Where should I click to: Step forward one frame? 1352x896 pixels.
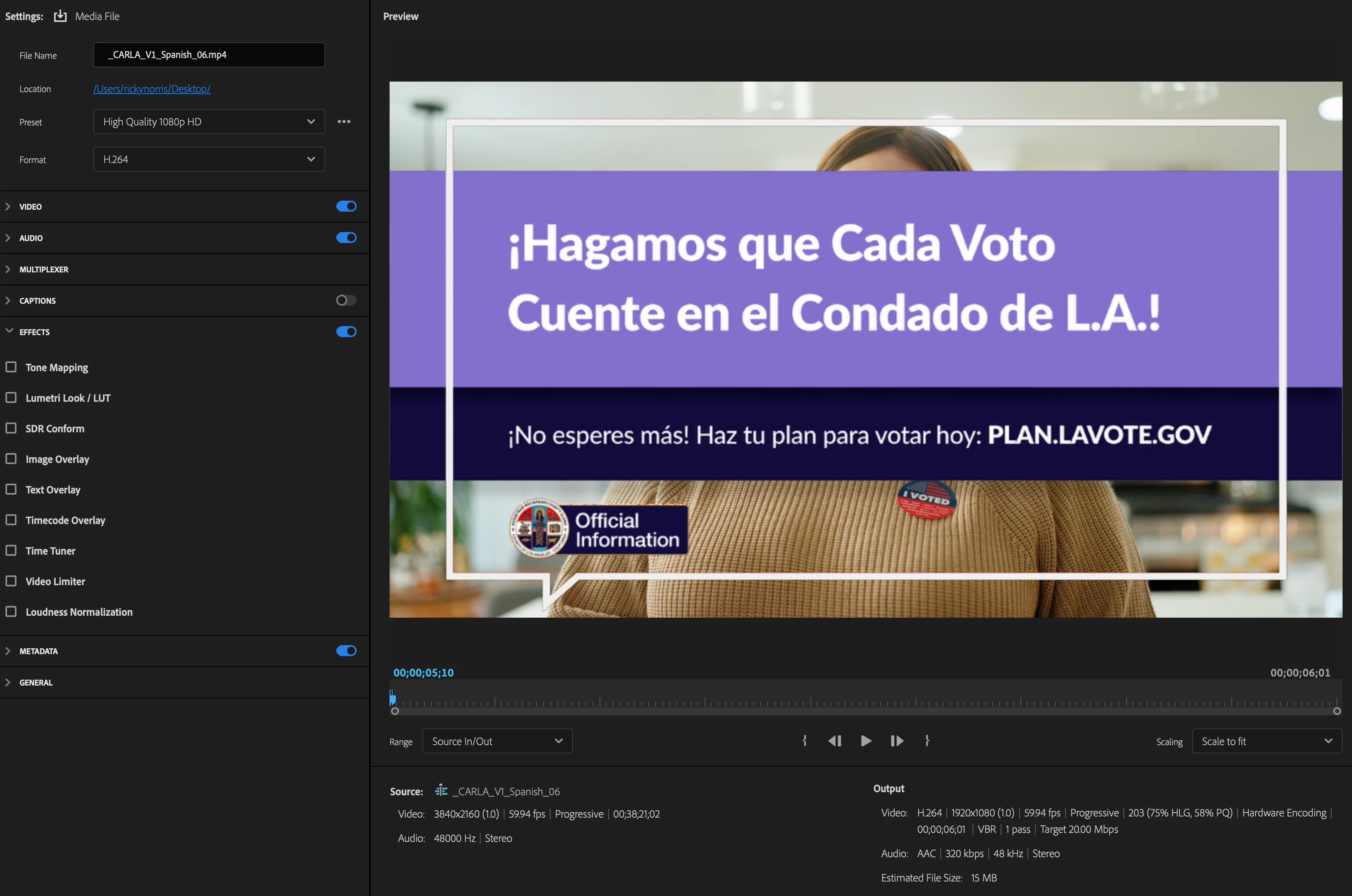[x=897, y=741]
